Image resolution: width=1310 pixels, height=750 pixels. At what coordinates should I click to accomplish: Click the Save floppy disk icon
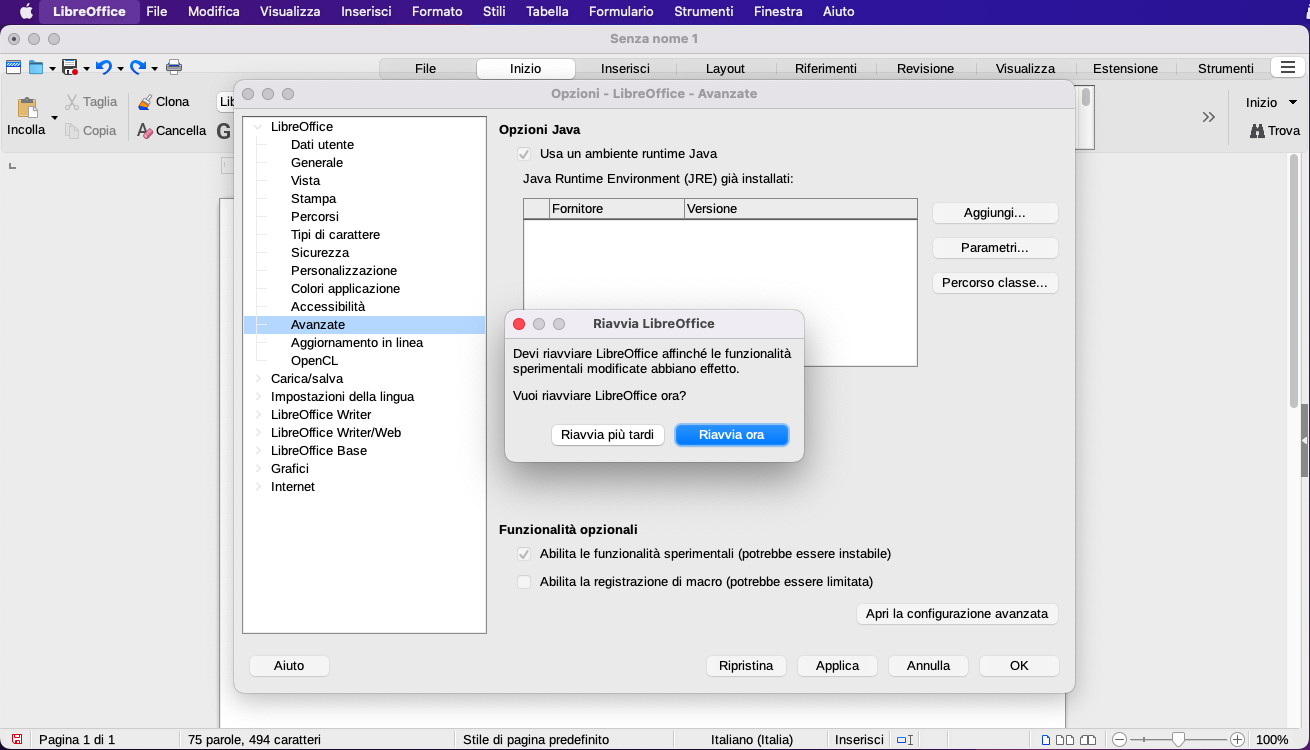[x=69, y=67]
